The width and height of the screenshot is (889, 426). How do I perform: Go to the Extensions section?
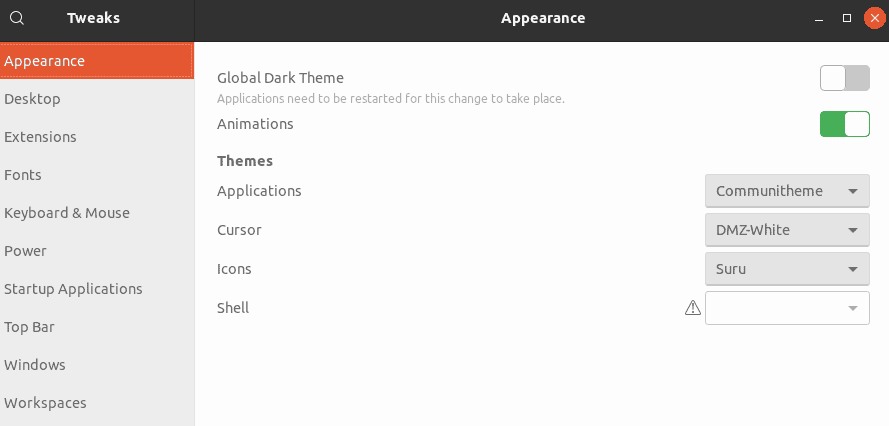click(97, 137)
